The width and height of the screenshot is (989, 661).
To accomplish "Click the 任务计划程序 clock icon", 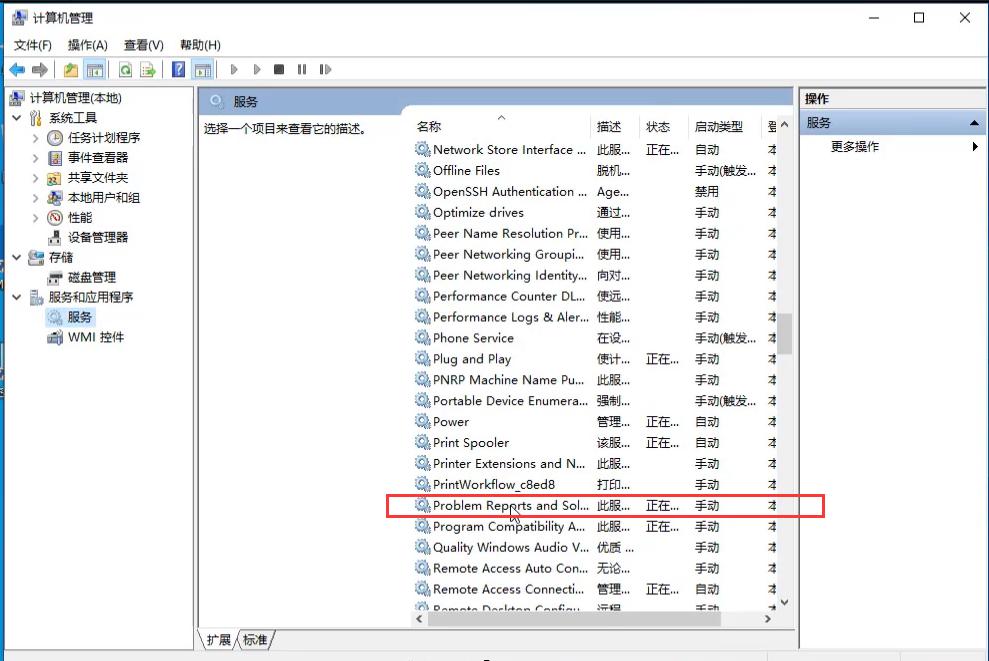I will (x=55, y=137).
